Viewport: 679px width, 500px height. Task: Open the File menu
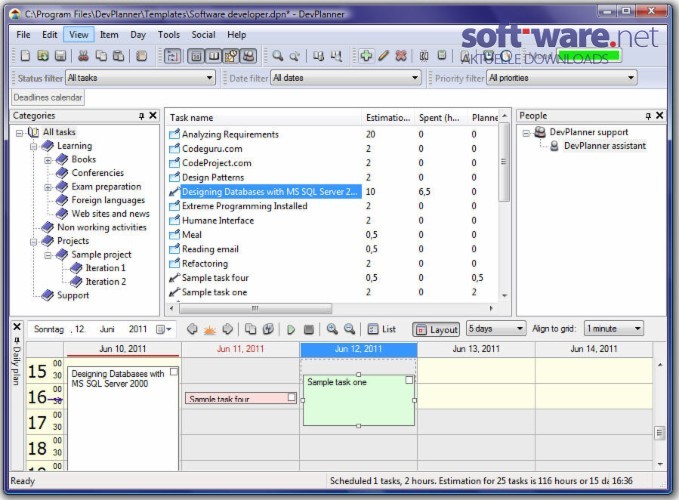click(x=23, y=35)
